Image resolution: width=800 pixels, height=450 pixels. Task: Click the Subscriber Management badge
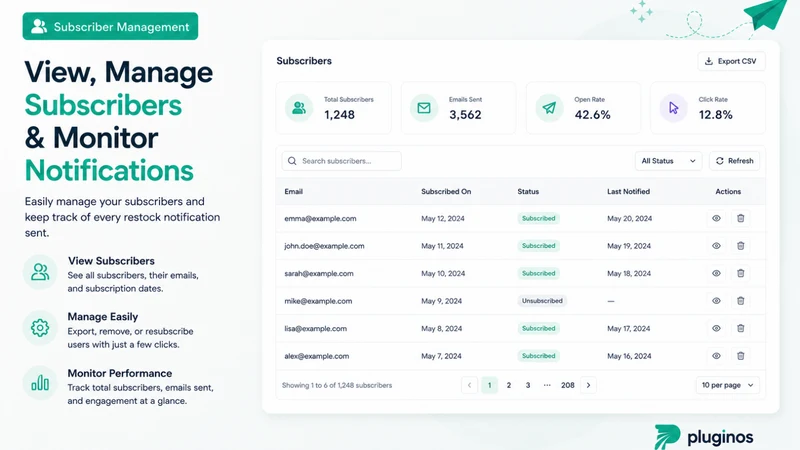click(110, 27)
